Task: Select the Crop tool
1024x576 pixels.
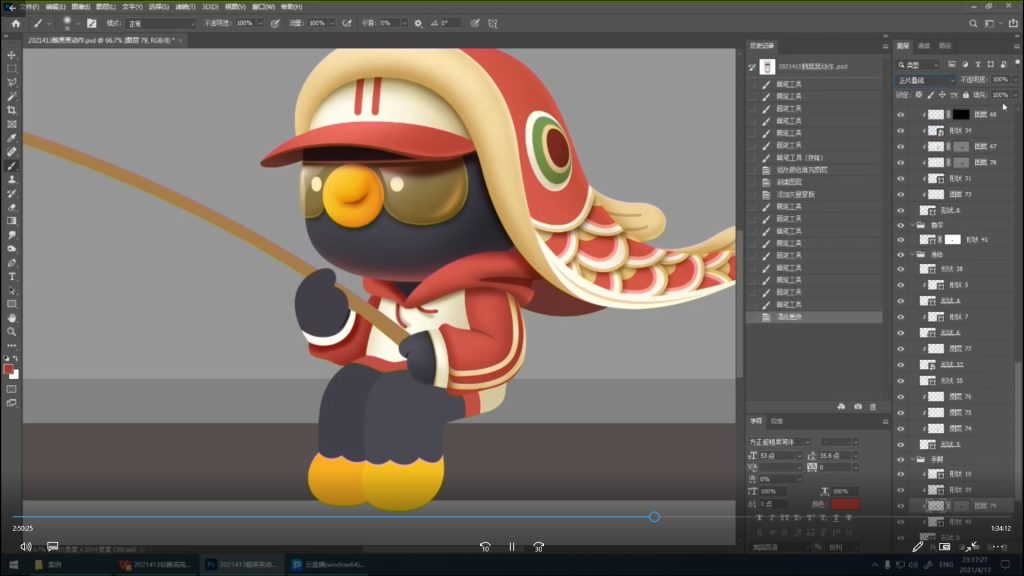Action: pos(12,110)
